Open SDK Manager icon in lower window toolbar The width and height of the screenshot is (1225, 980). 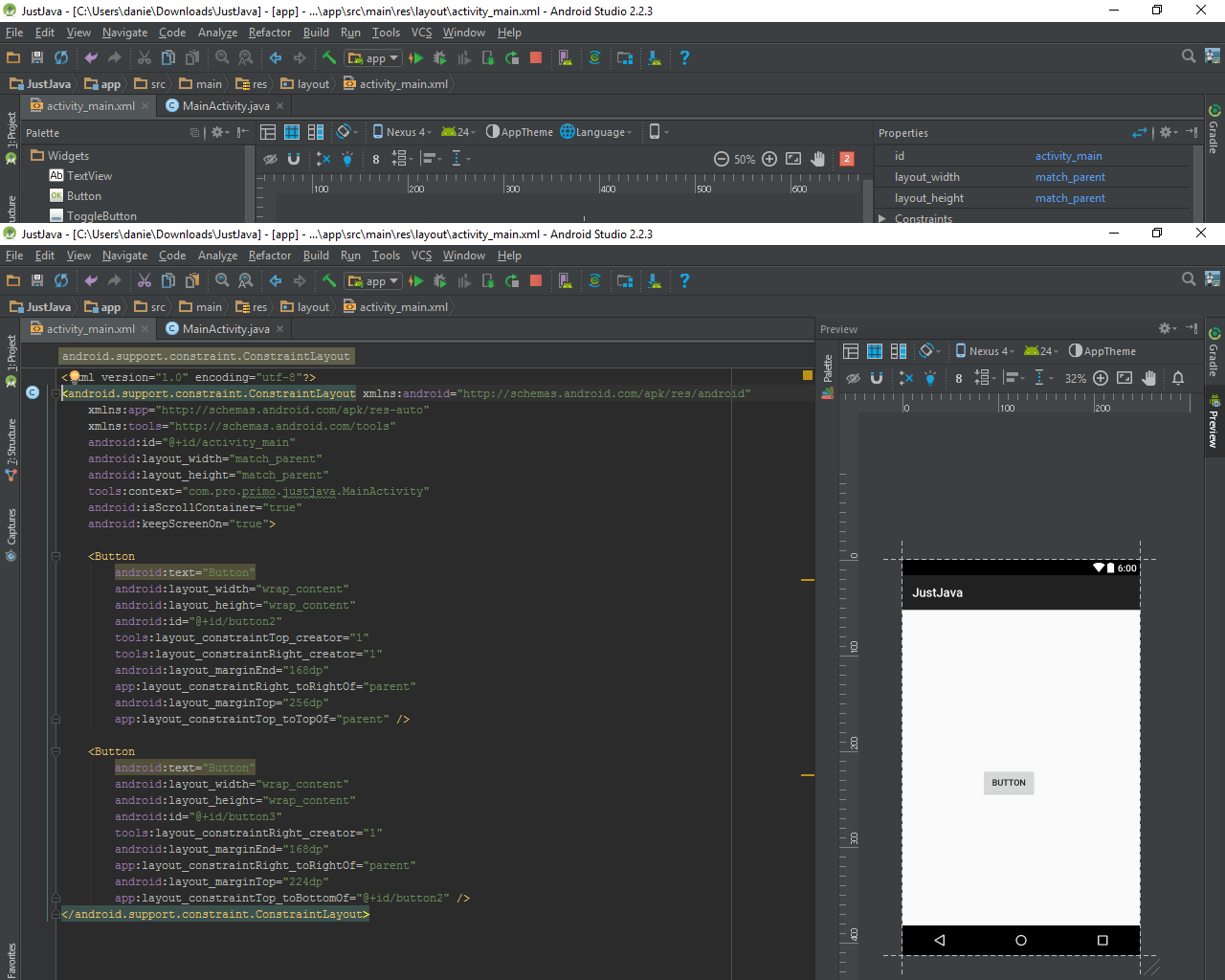(655, 280)
